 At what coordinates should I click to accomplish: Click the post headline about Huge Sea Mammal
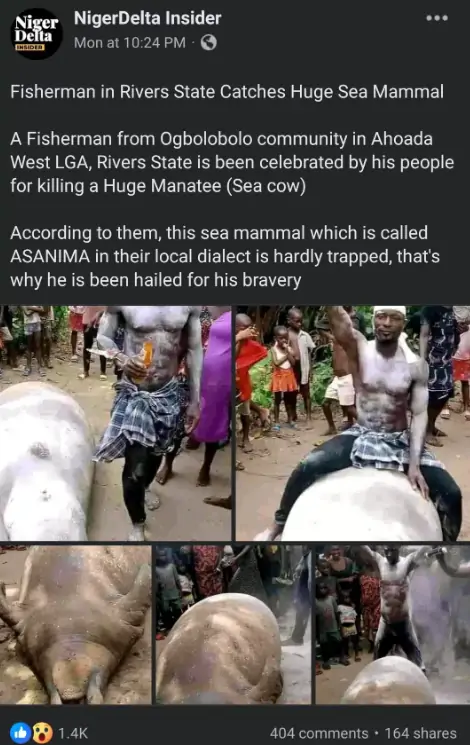(x=227, y=91)
